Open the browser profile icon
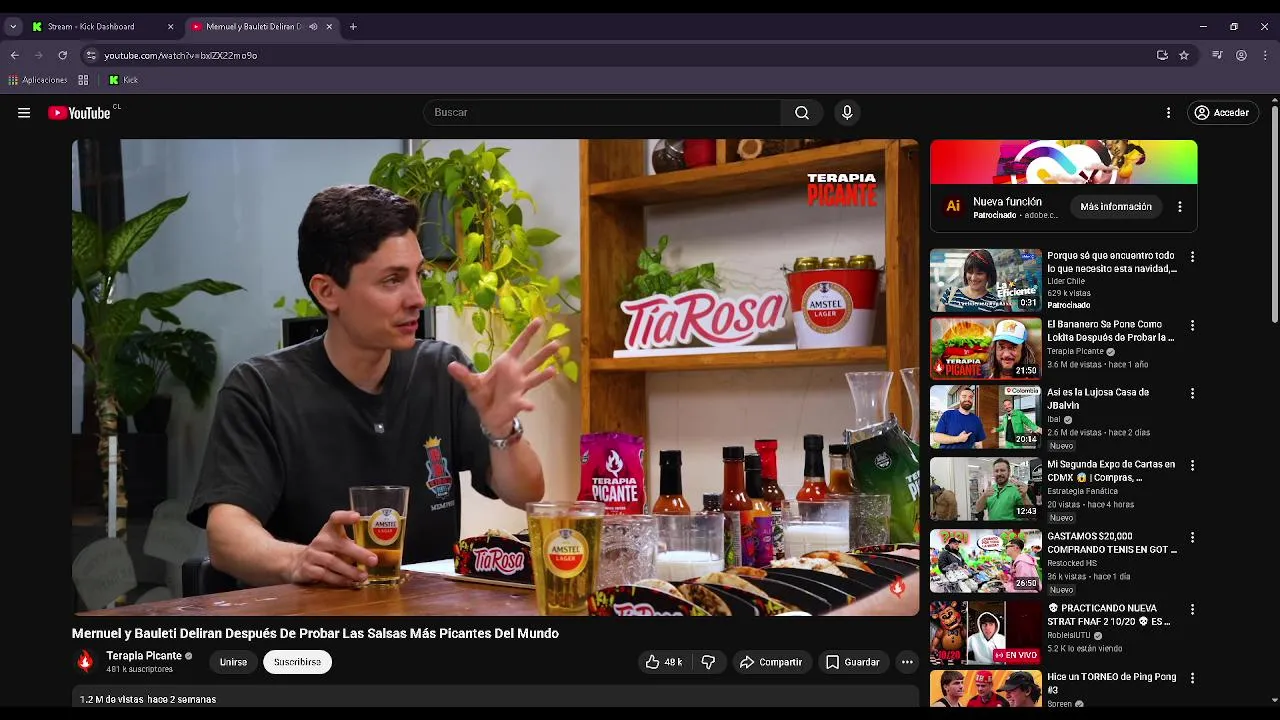This screenshot has width=1280, height=720. click(x=1241, y=55)
